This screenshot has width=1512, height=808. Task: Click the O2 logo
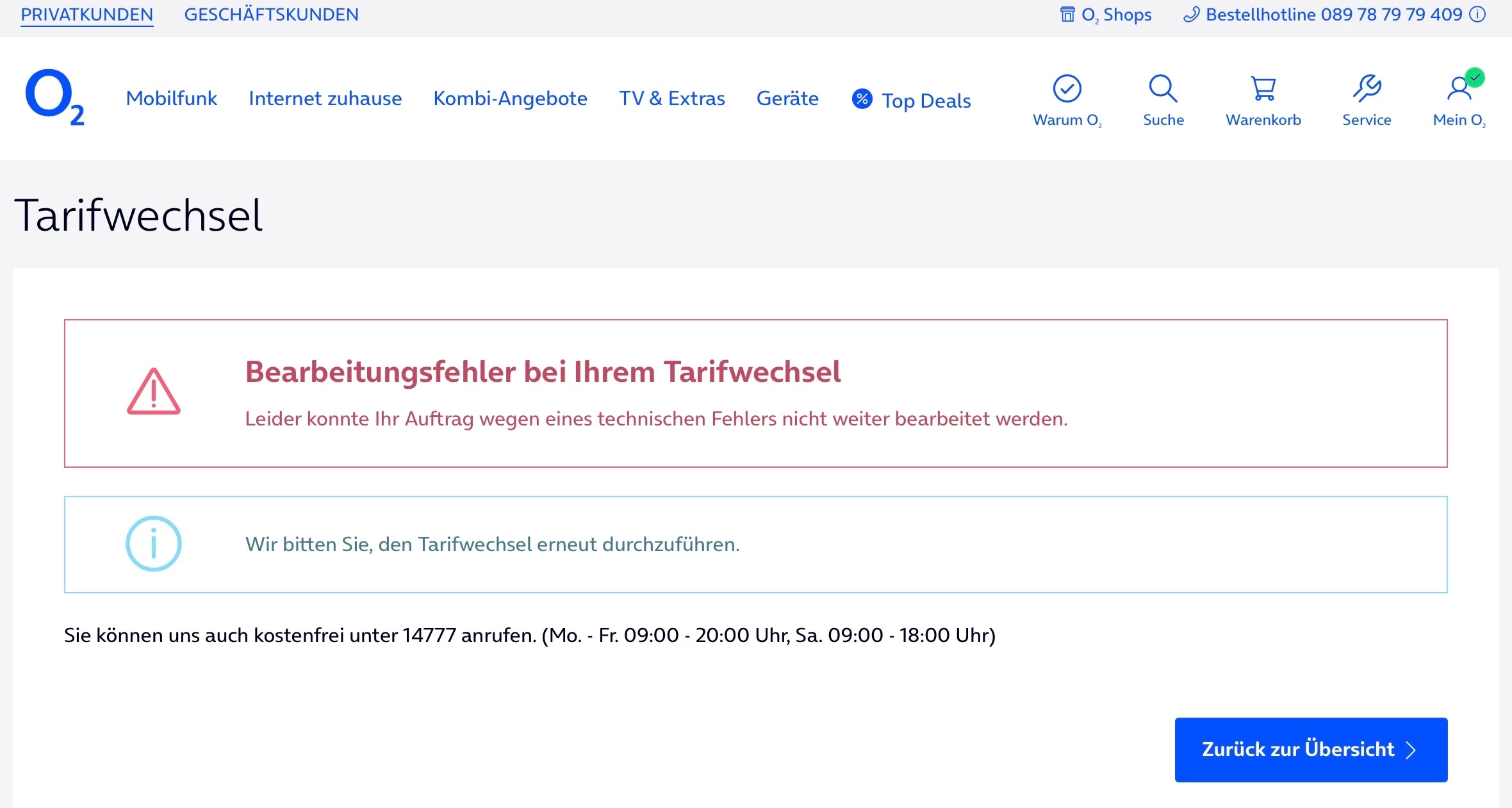[x=54, y=97]
